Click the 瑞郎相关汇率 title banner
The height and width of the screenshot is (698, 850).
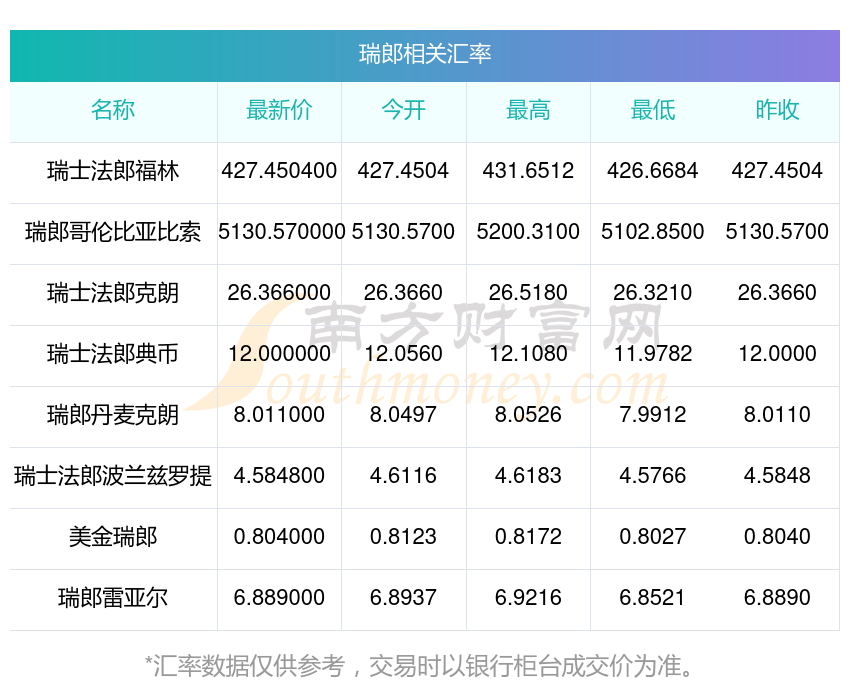(x=424, y=55)
